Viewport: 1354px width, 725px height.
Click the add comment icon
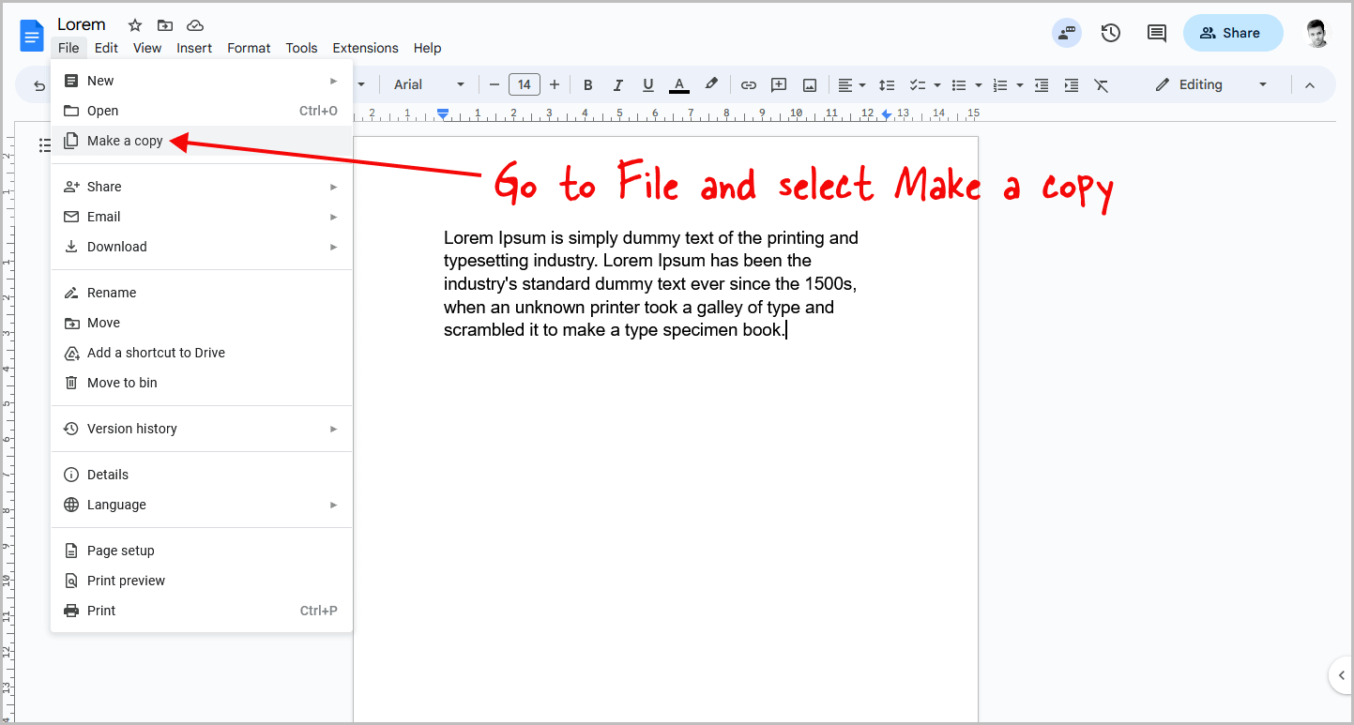pyautogui.click(x=779, y=85)
